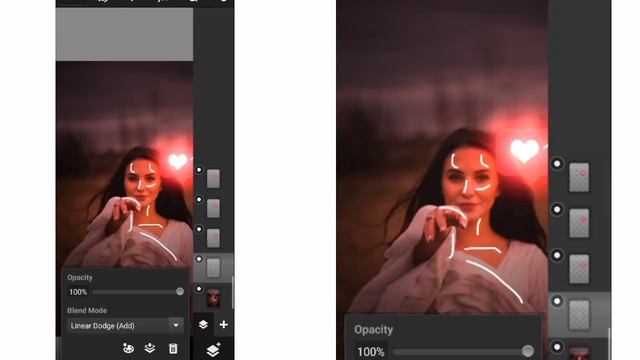Tap the palette-plus icon beside merge icon

128,348
